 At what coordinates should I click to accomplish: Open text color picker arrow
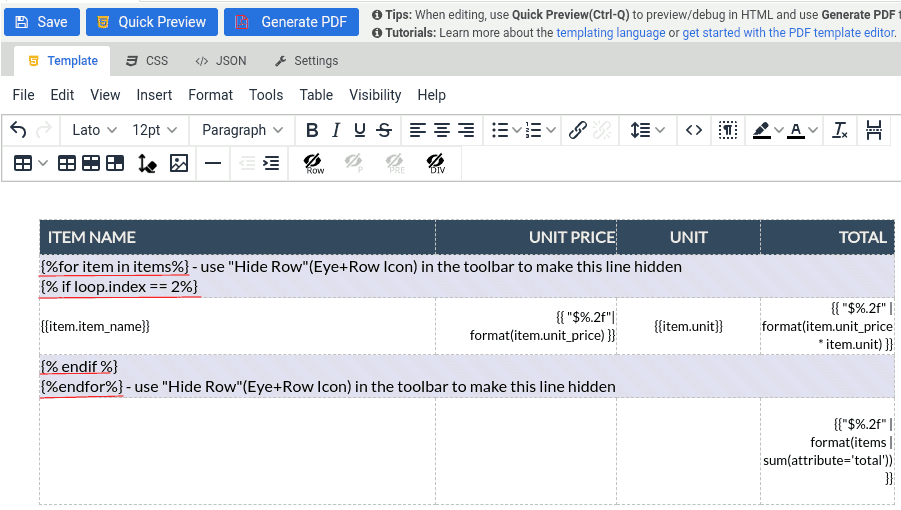[x=813, y=130]
